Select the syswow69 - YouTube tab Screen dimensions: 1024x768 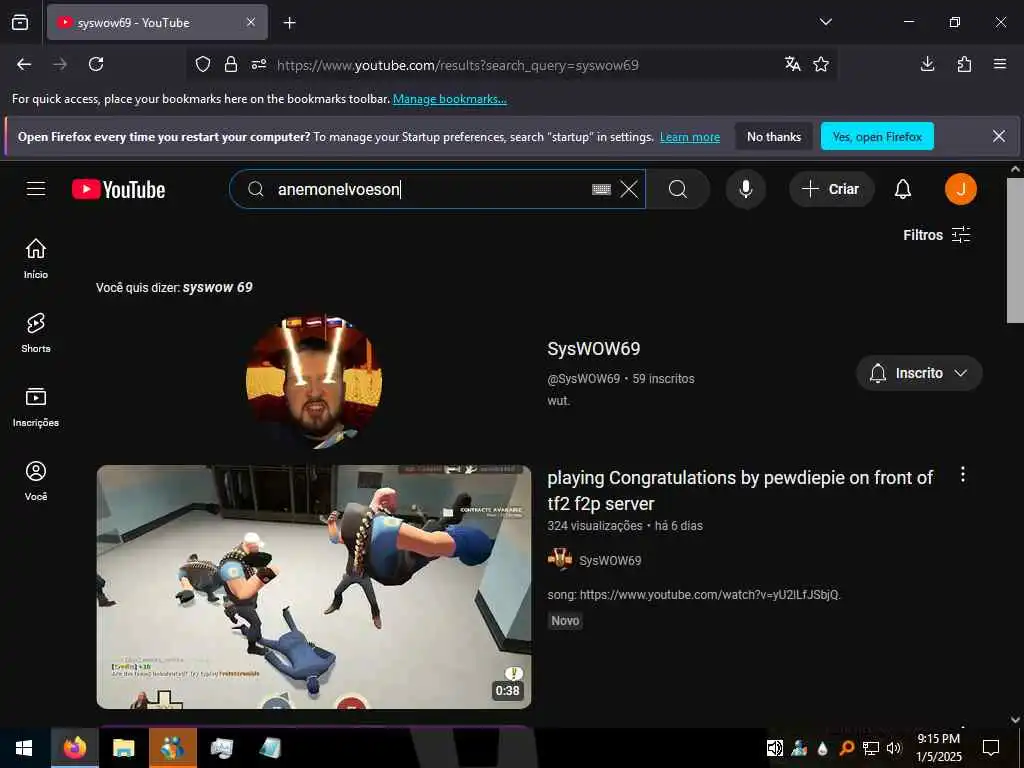157,22
